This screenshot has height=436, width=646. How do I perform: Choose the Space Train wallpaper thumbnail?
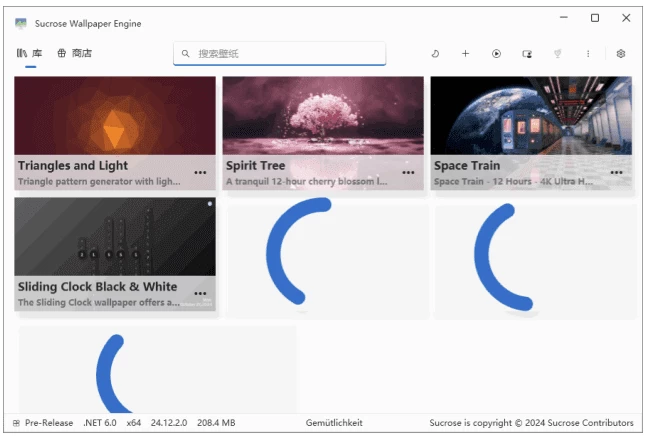click(530, 115)
